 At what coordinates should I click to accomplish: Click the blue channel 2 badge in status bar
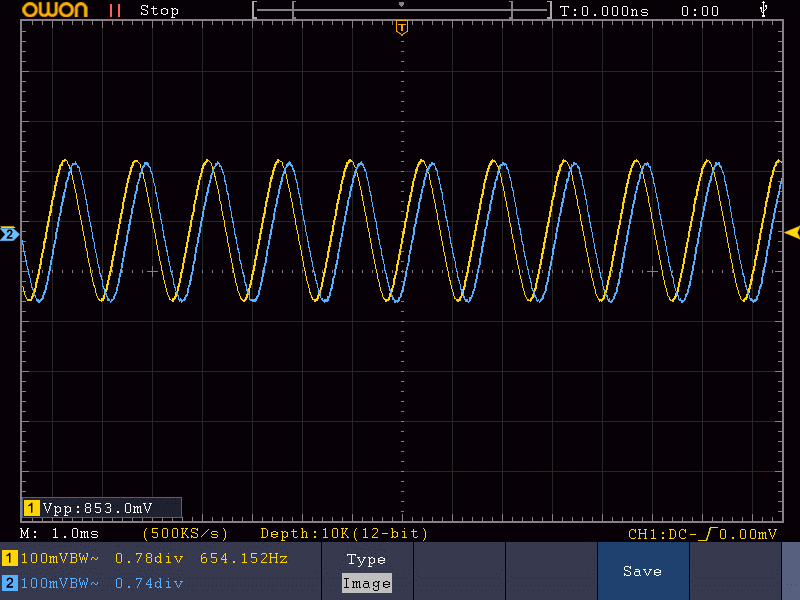[x=9, y=583]
